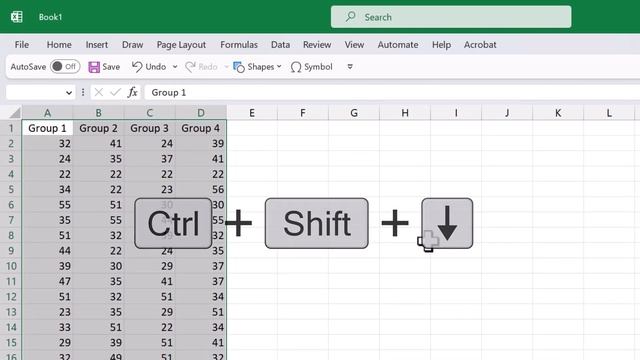This screenshot has height=360, width=640.
Task: Select column E header
Action: click(x=252, y=113)
